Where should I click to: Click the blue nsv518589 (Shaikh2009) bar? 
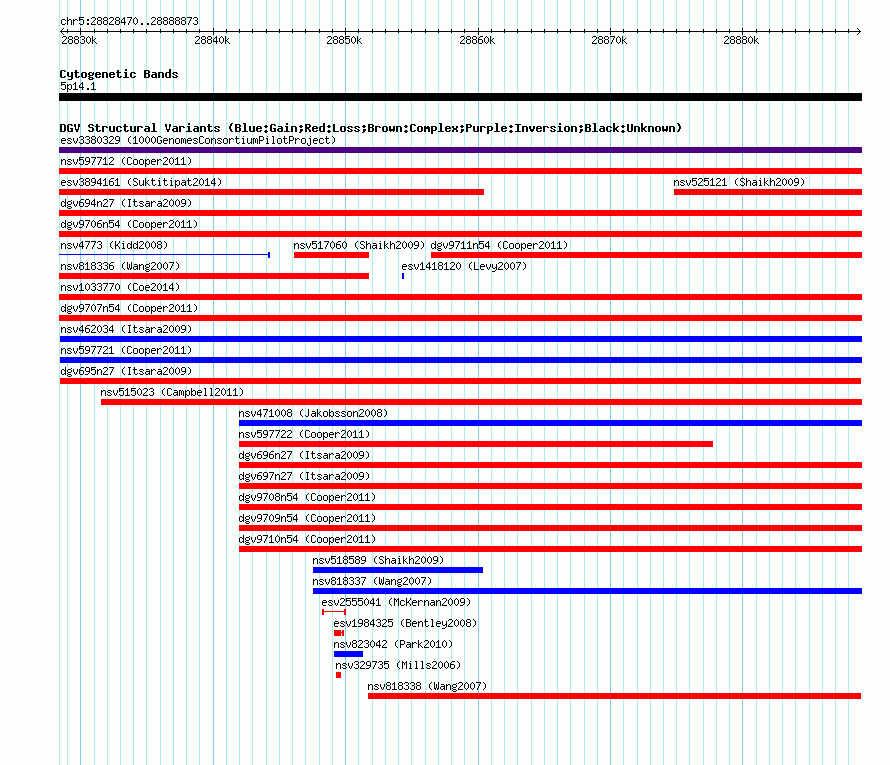click(x=398, y=570)
